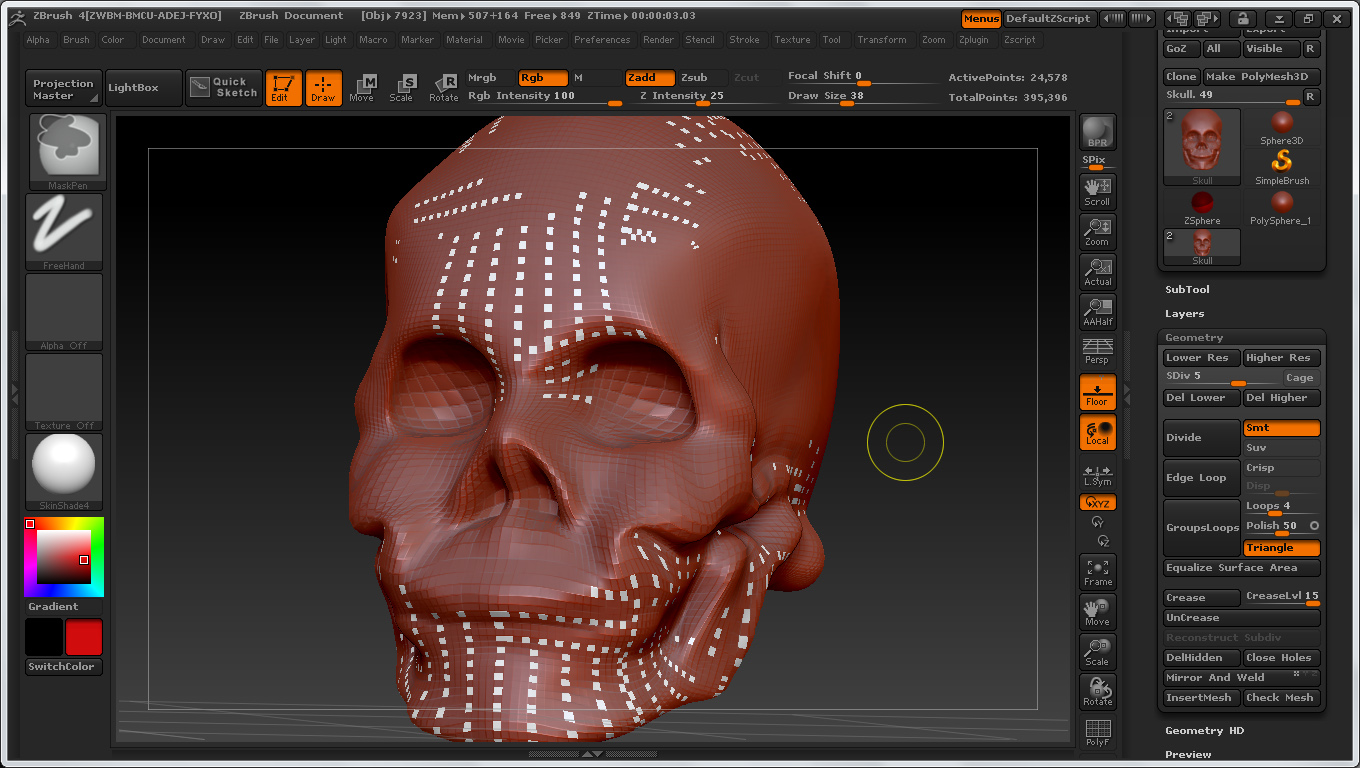Click the SwitchColor button
Viewport: 1360px width, 768px height.
64,667
